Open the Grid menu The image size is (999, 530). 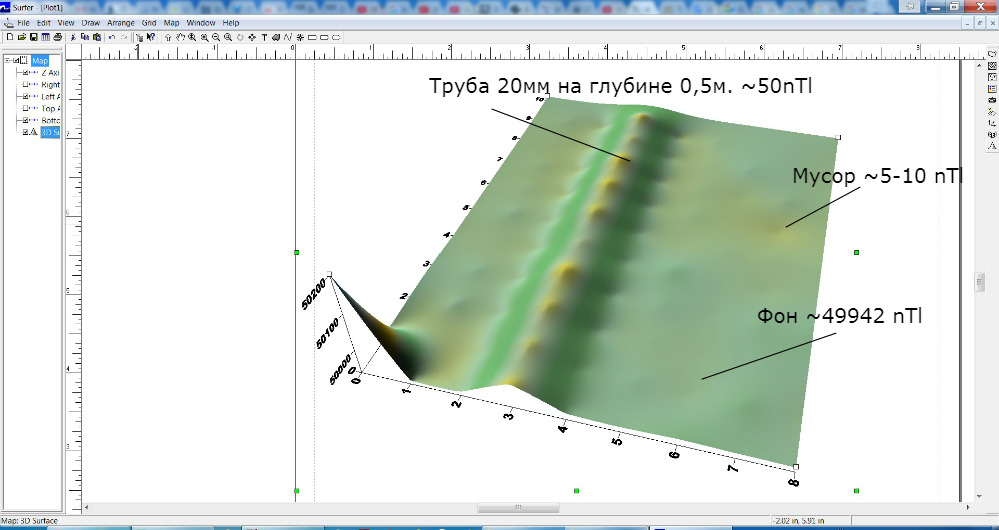coord(149,23)
